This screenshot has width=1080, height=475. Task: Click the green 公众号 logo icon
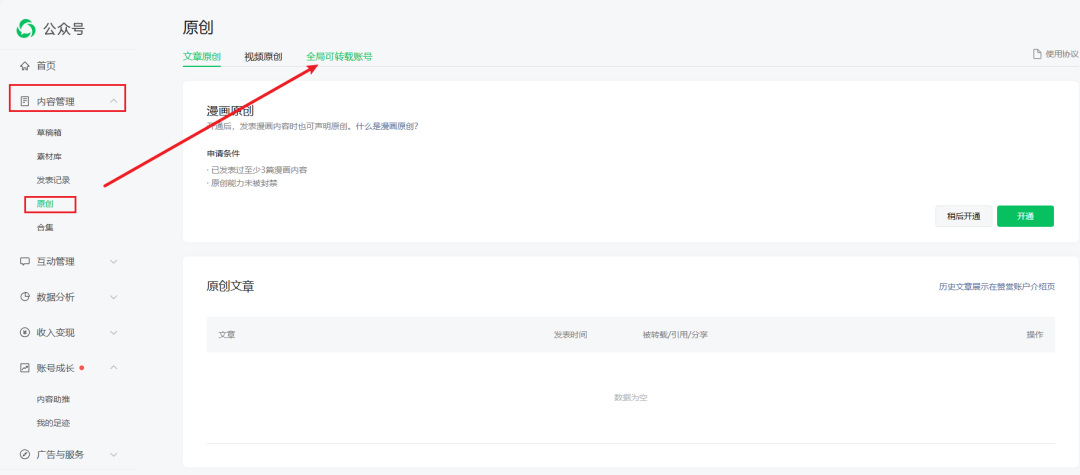[x=26, y=29]
